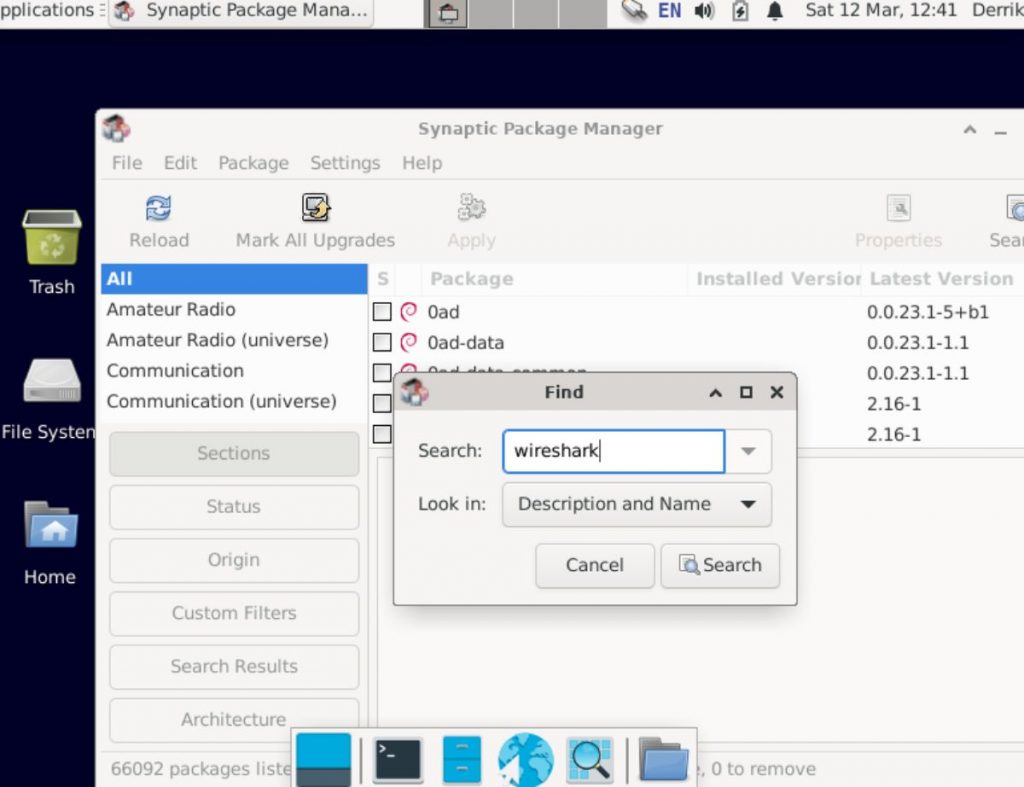Tick the checkbox for 0ad-data
Viewport: 1024px width, 787px height.
tap(383, 342)
